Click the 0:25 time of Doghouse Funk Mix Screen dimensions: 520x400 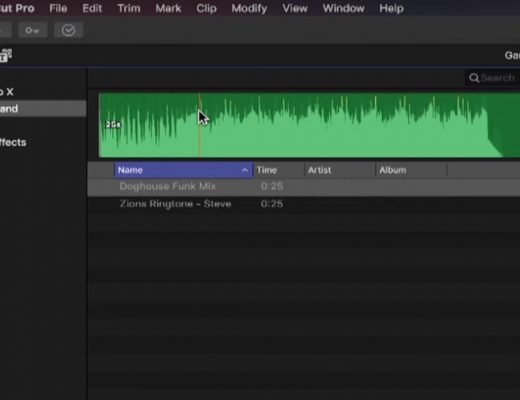pyautogui.click(x=272, y=186)
